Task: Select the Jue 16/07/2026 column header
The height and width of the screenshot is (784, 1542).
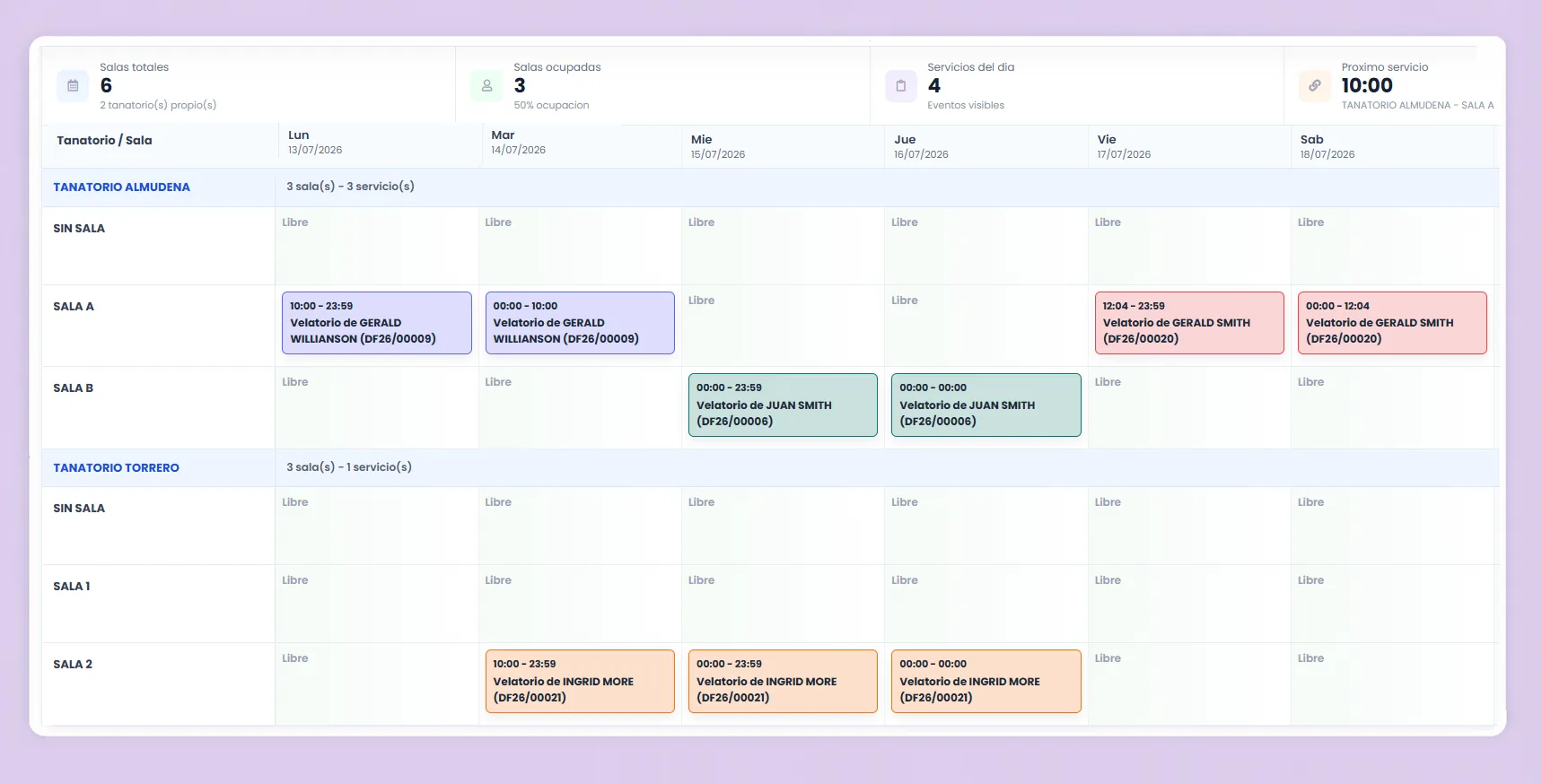Action: [986, 146]
